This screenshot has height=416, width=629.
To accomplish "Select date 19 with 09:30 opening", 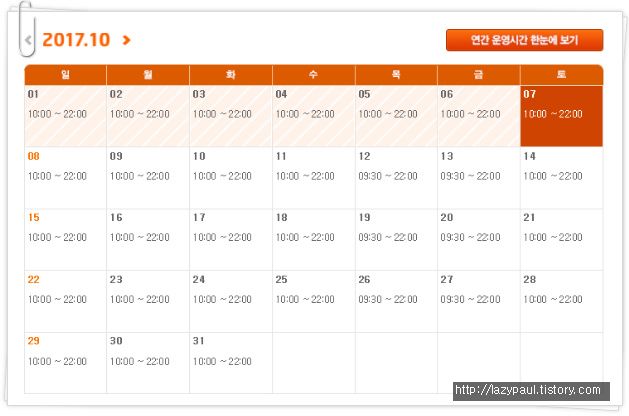I will (396, 239).
